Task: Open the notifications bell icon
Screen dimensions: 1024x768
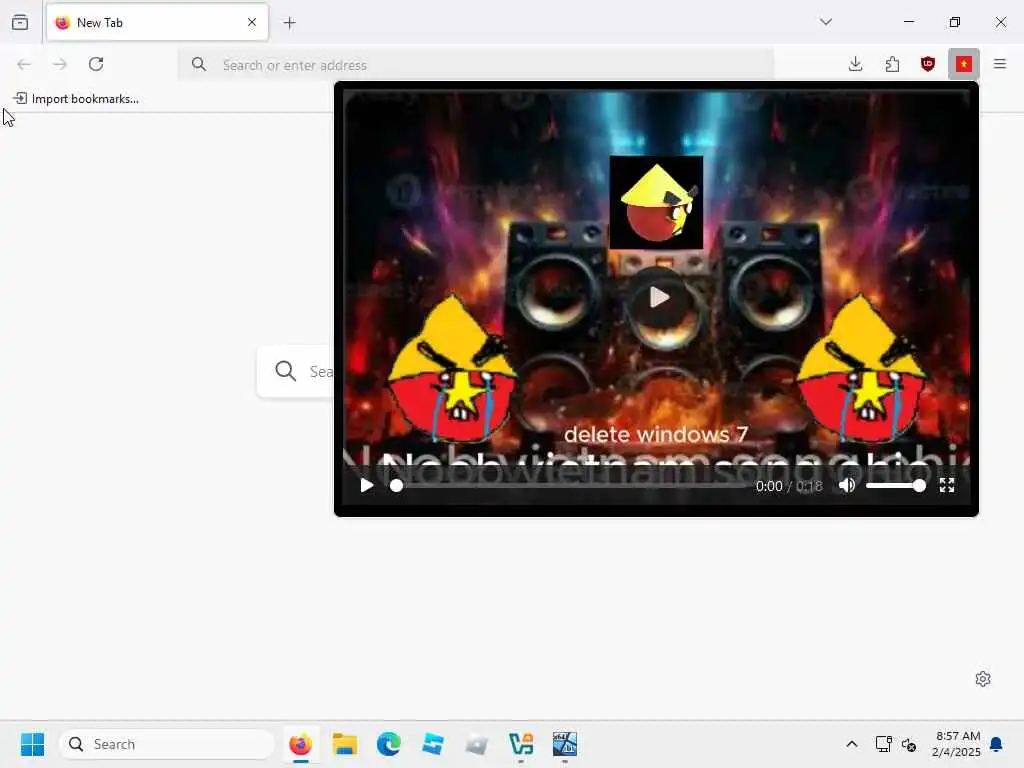Action: (x=997, y=744)
